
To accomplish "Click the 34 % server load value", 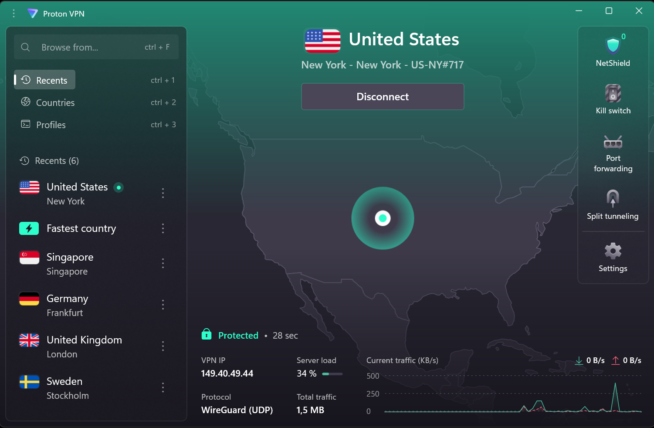I will point(307,373).
